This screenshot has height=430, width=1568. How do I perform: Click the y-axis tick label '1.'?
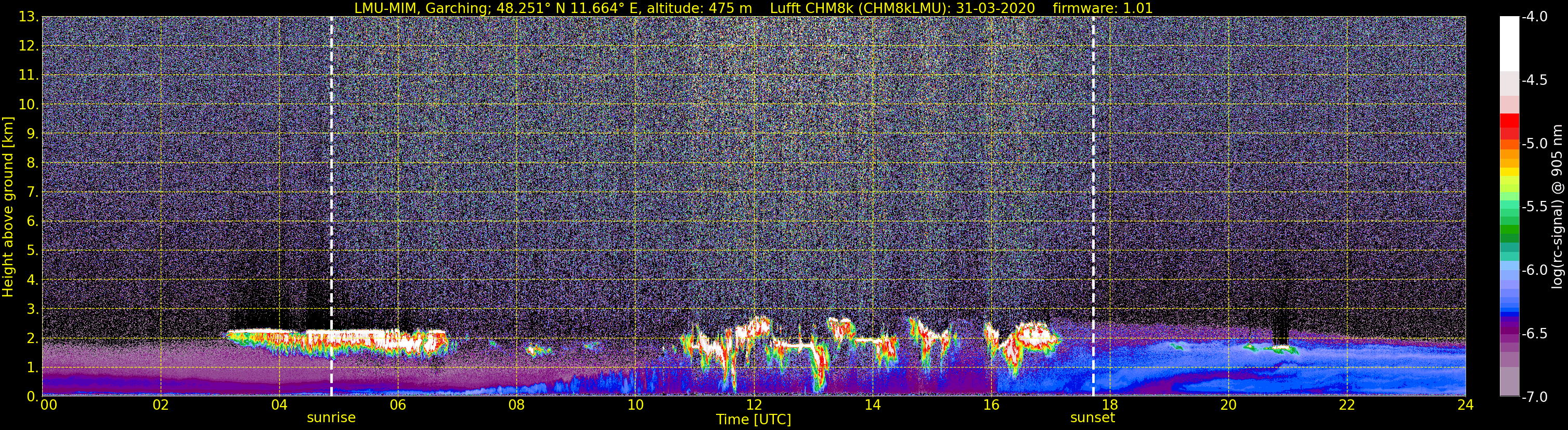[x=32, y=368]
